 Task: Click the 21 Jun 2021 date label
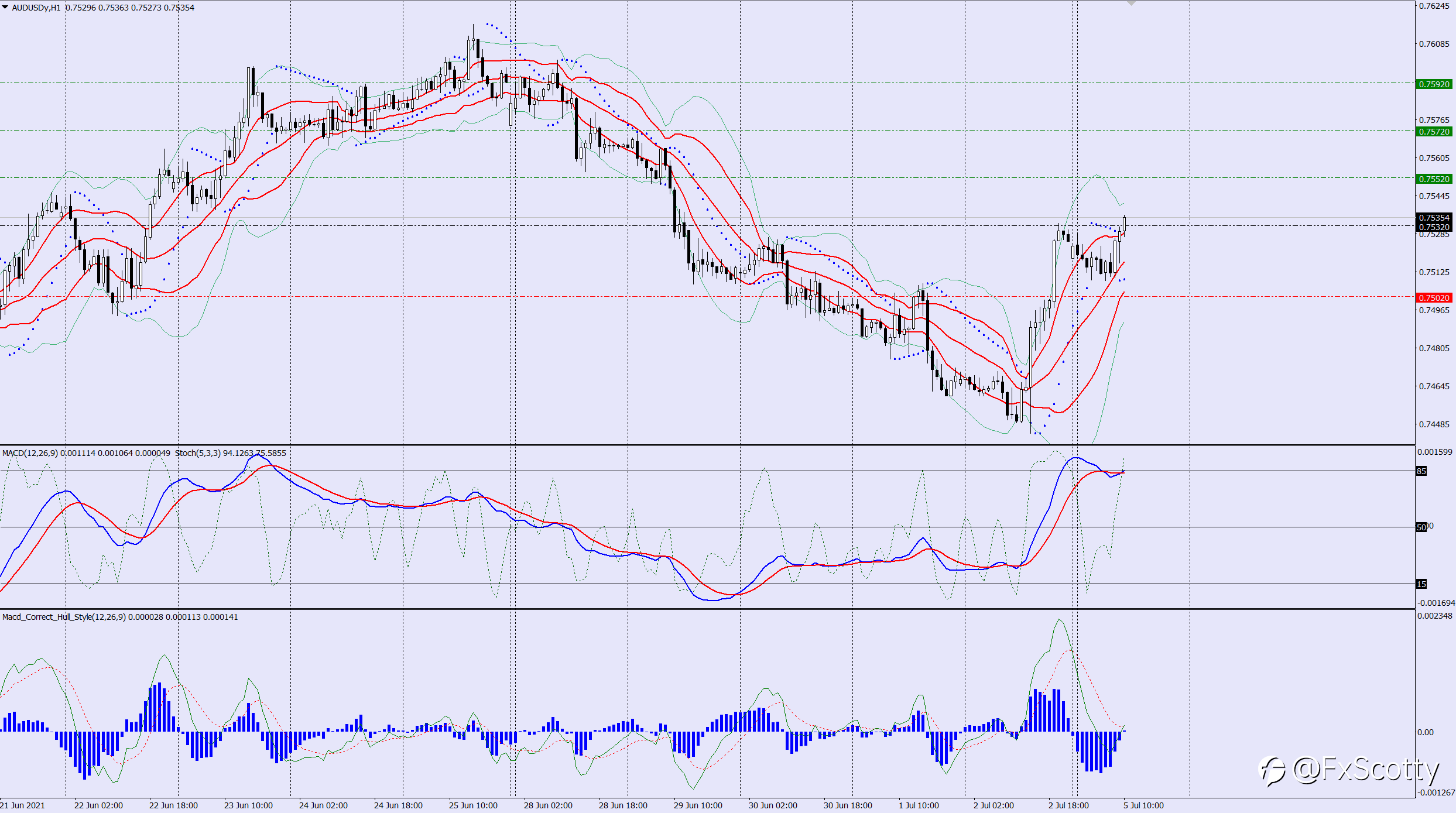pyautogui.click(x=22, y=805)
